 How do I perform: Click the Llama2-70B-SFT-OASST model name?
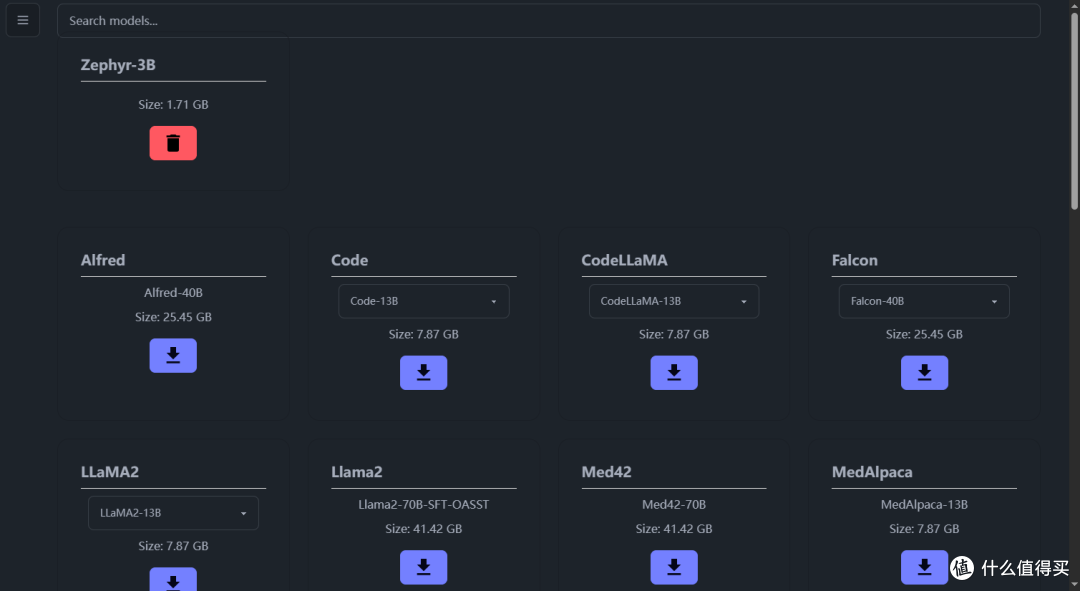(424, 504)
